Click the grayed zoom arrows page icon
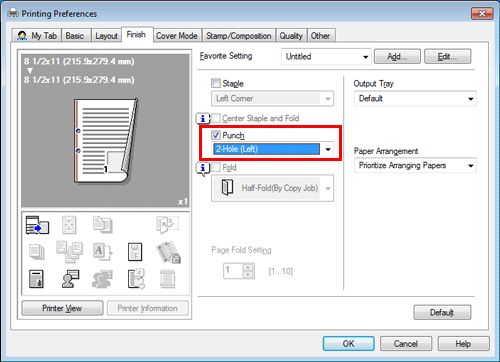 pos(69,225)
